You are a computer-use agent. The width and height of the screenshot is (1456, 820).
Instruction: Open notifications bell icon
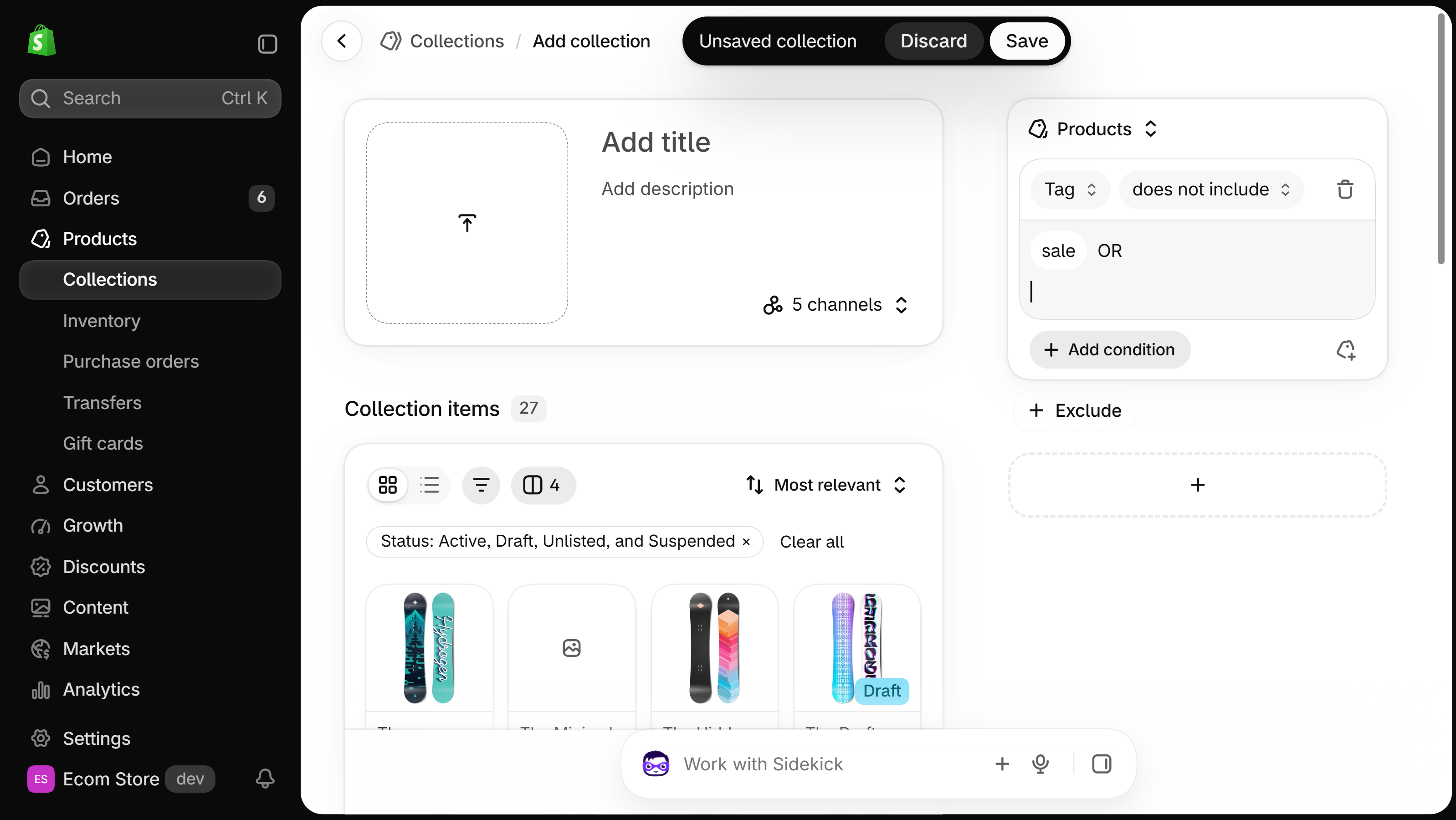[x=265, y=779]
